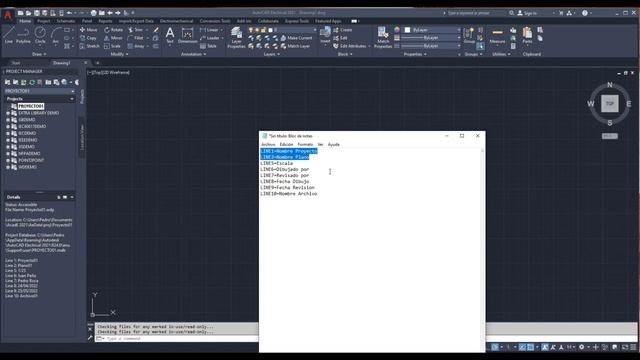Open the Project ribbon tab

tap(44, 21)
